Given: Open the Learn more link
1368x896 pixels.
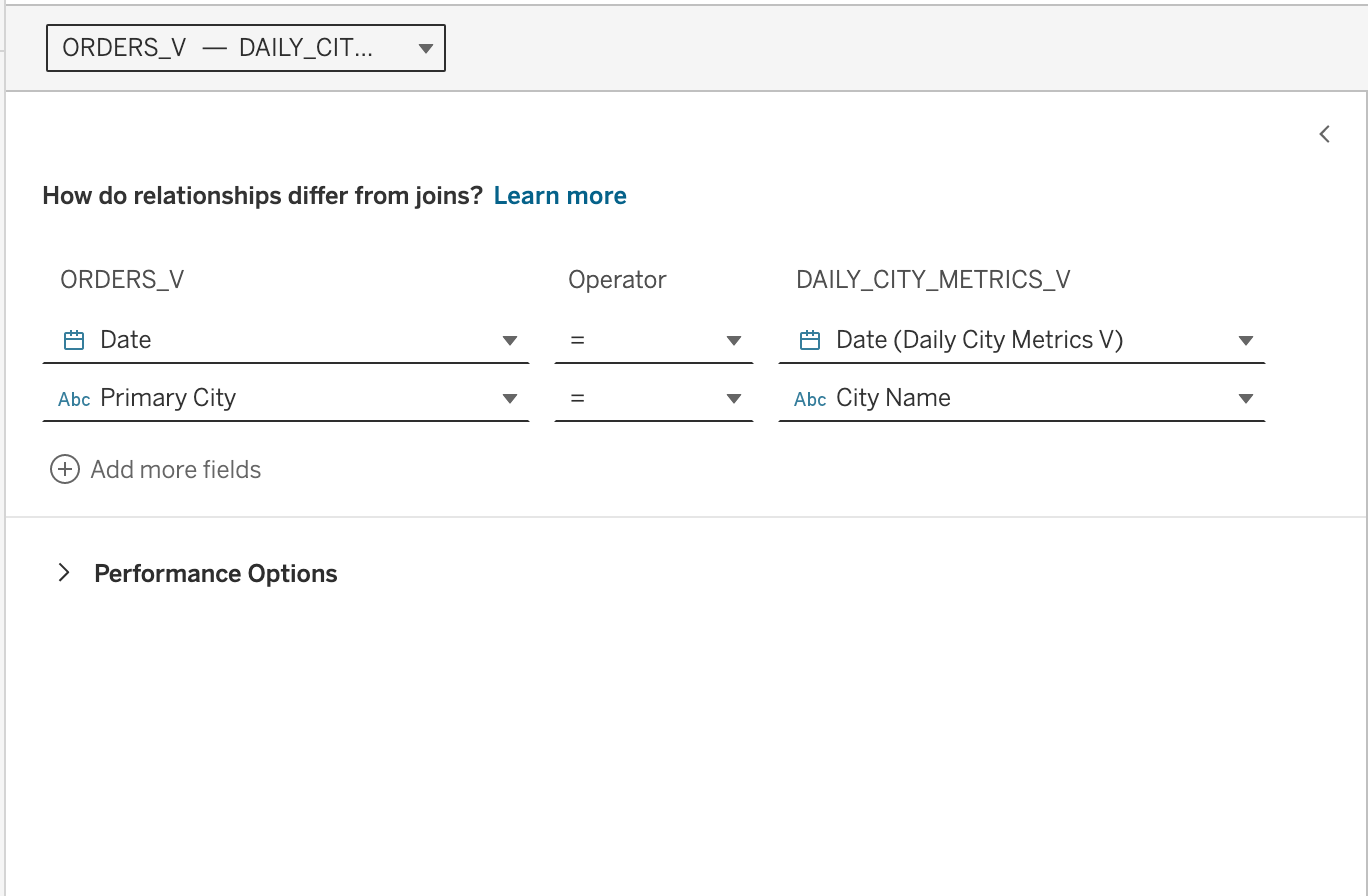Looking at the screenshot, I should [560, 196].
